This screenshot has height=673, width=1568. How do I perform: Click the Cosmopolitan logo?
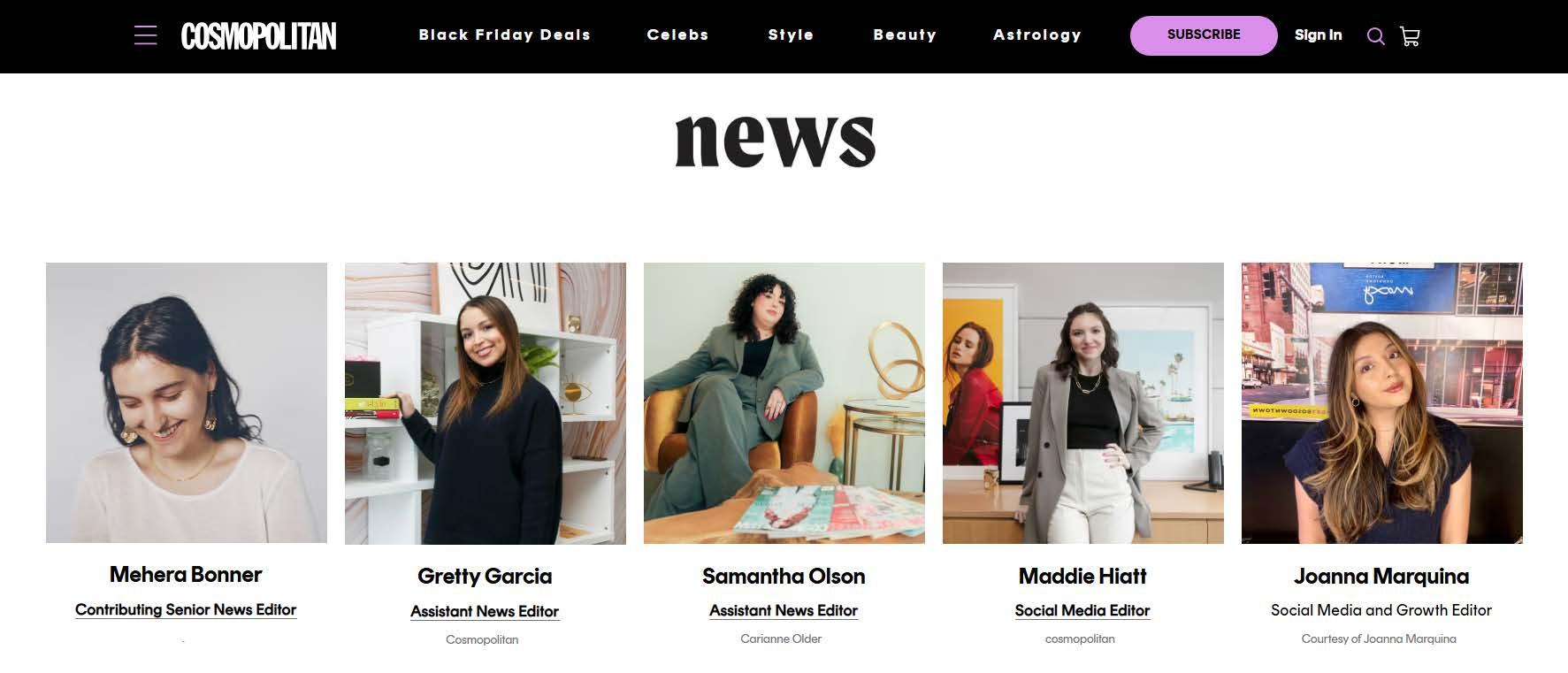[x=258, y=35]
